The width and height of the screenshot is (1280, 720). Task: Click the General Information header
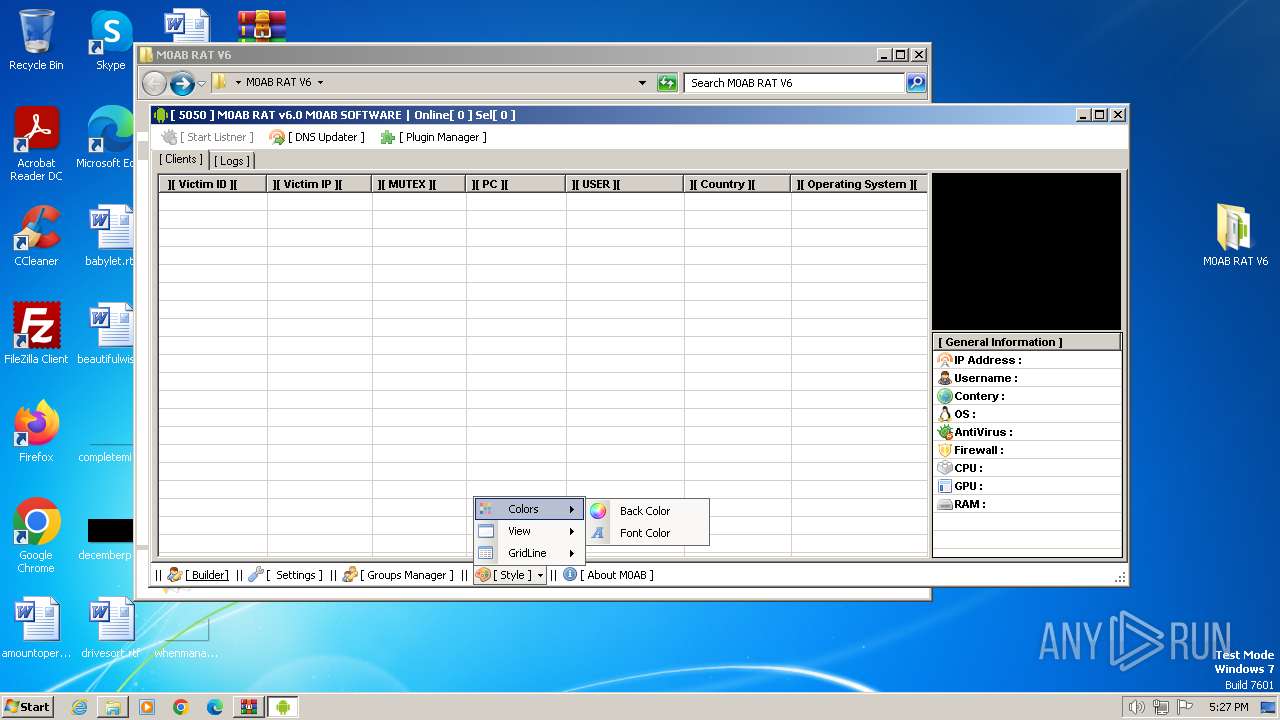[1027, 342]
